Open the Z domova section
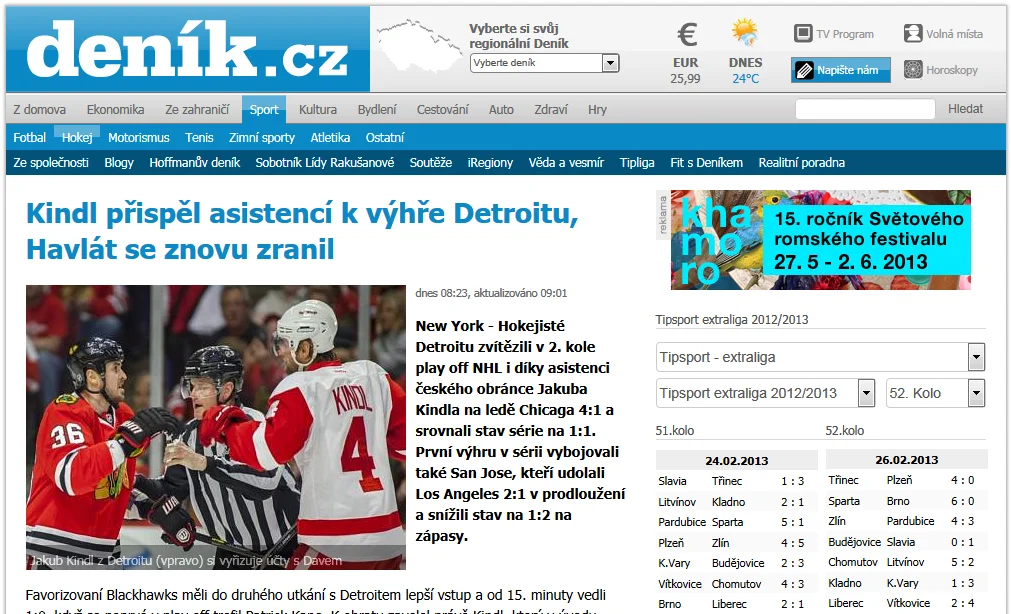This screenshot has width=1011, height=614. (39, 109)
